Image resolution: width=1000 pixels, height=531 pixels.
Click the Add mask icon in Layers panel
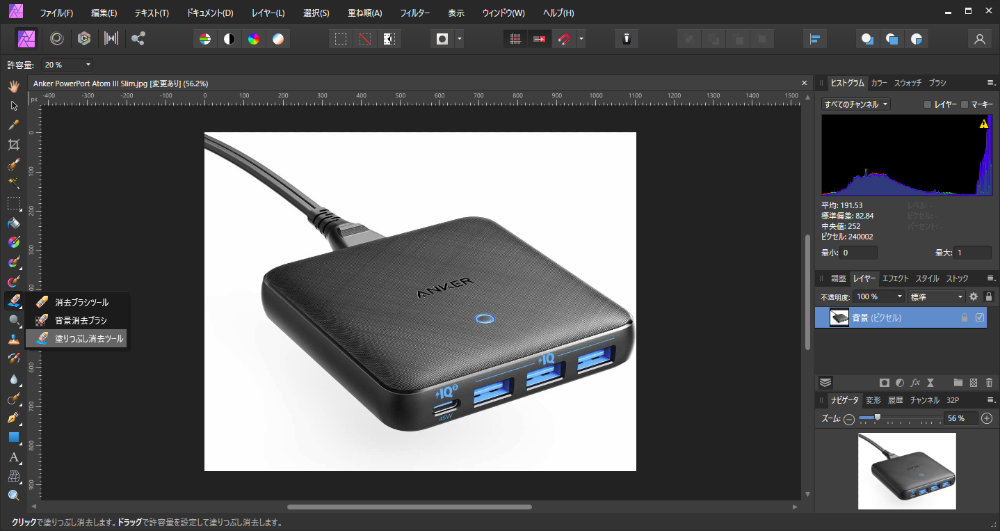pos(884,382)
